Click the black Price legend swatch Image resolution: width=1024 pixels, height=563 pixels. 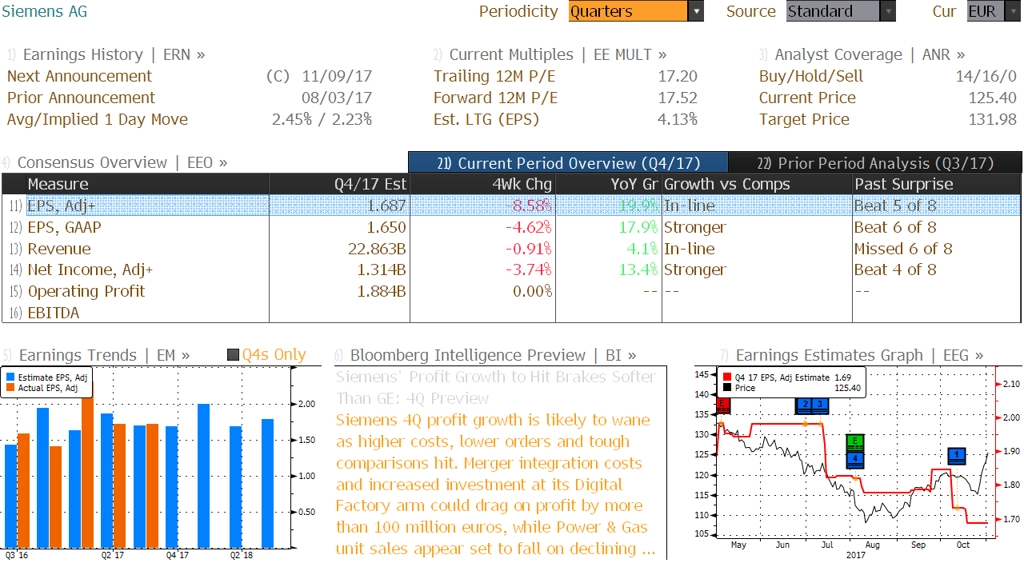(x=728, y=388)
